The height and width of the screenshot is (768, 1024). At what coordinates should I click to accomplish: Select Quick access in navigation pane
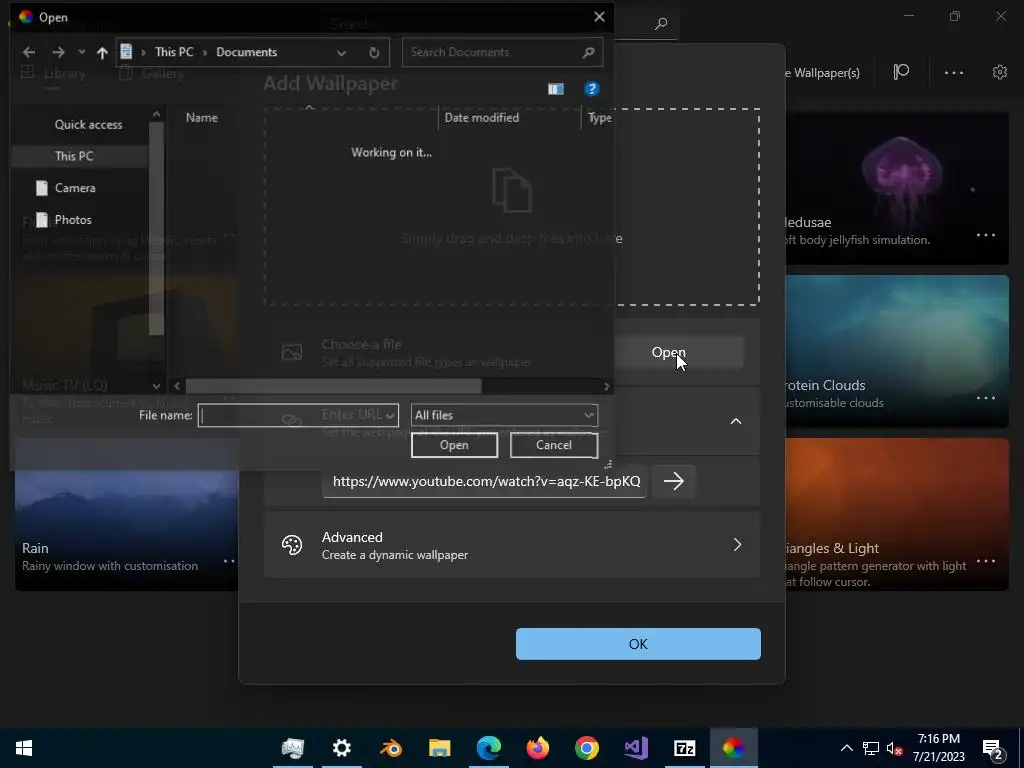click(x=88, y=124)
